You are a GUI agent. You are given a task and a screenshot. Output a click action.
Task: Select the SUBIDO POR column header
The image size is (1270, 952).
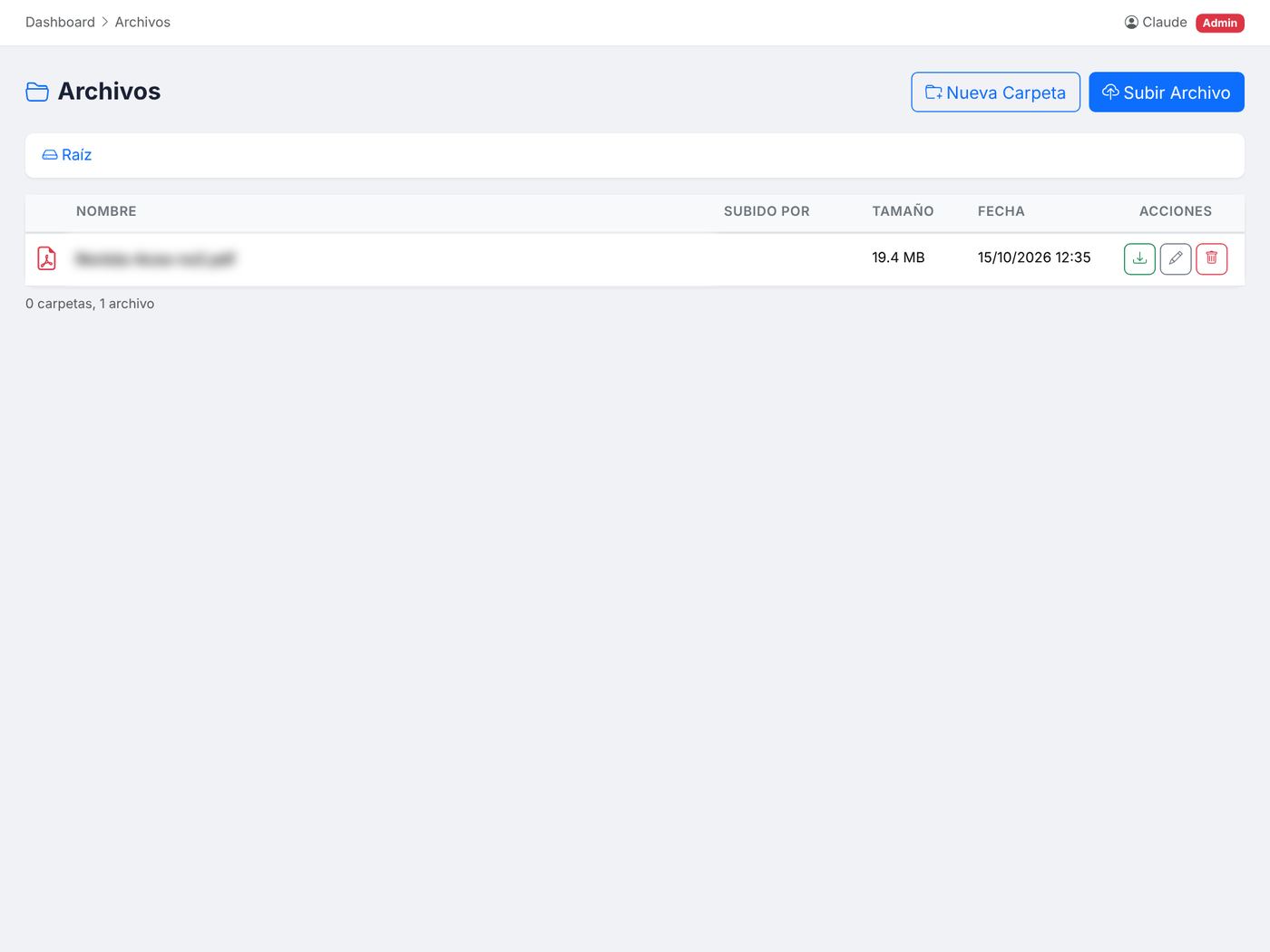[767, 211]
